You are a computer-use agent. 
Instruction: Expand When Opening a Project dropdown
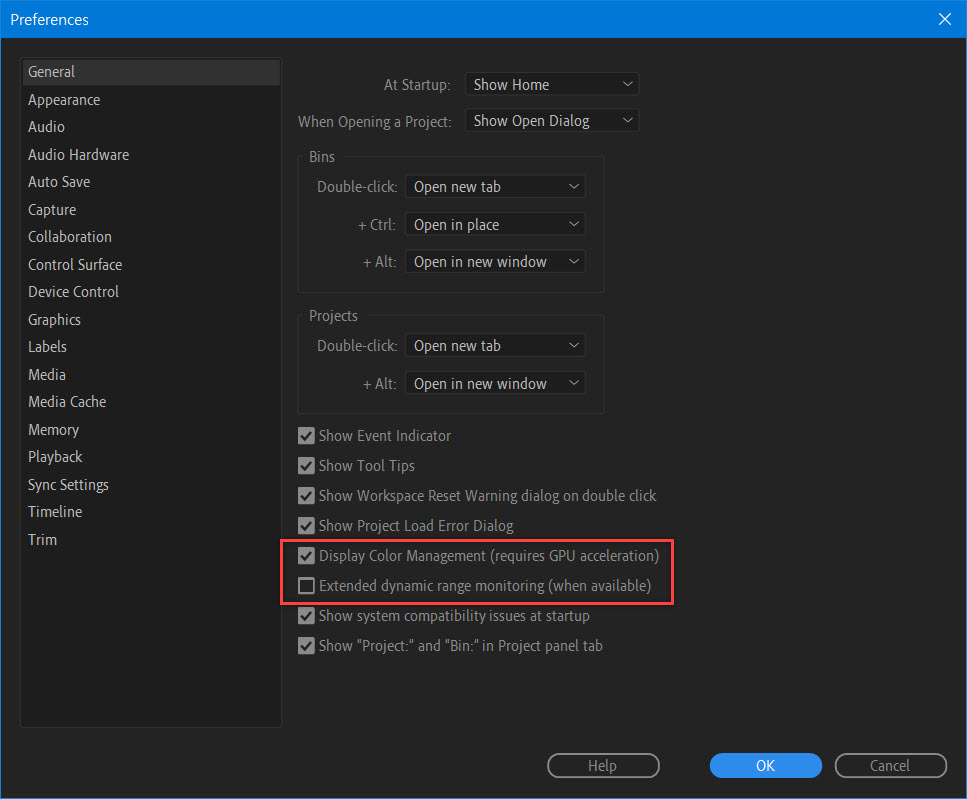coord(552,121)
